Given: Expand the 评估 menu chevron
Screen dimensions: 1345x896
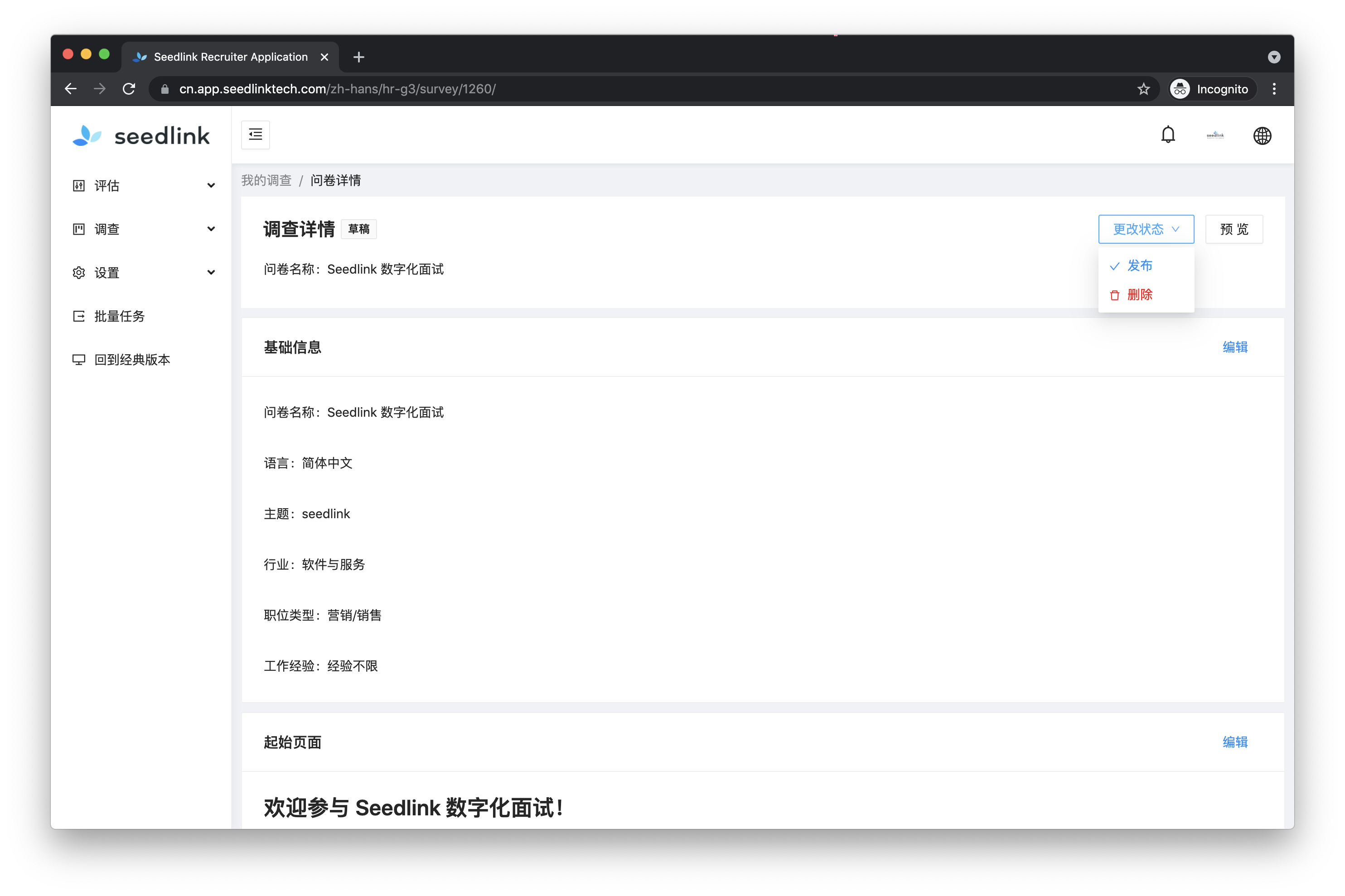Looking at the screenshot, I should point(211,185).
